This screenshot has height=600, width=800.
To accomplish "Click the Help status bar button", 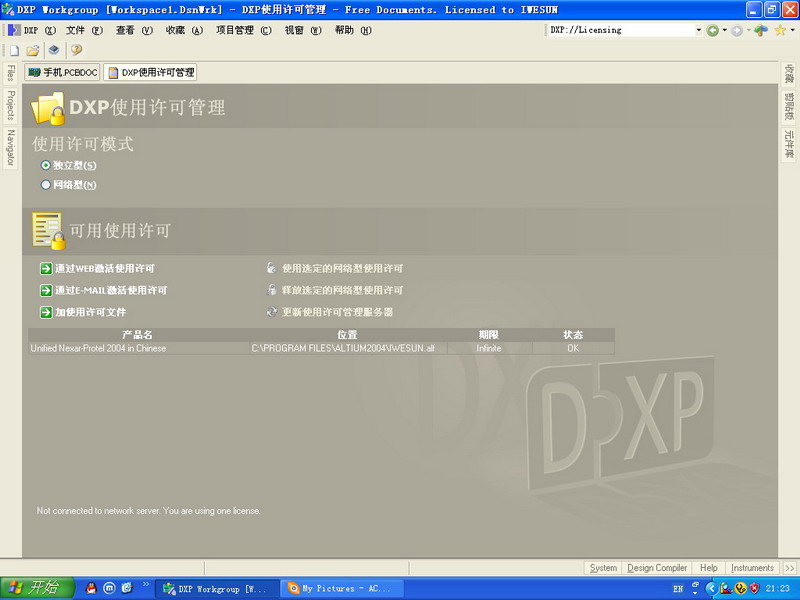I will click(x=709, y=568).
